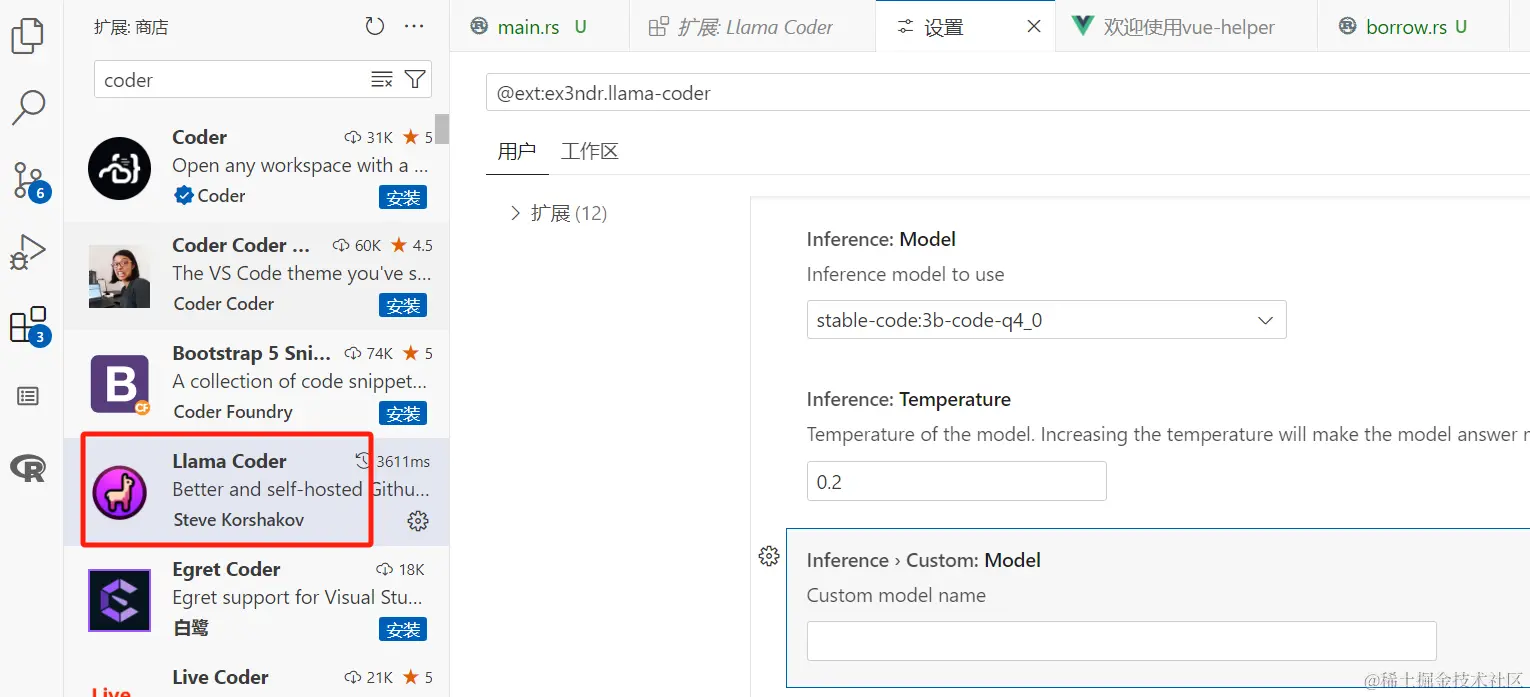The image size is (1530, 697).
Task: Open gear for Inference Custom Model setting
Action: (769, 557)
